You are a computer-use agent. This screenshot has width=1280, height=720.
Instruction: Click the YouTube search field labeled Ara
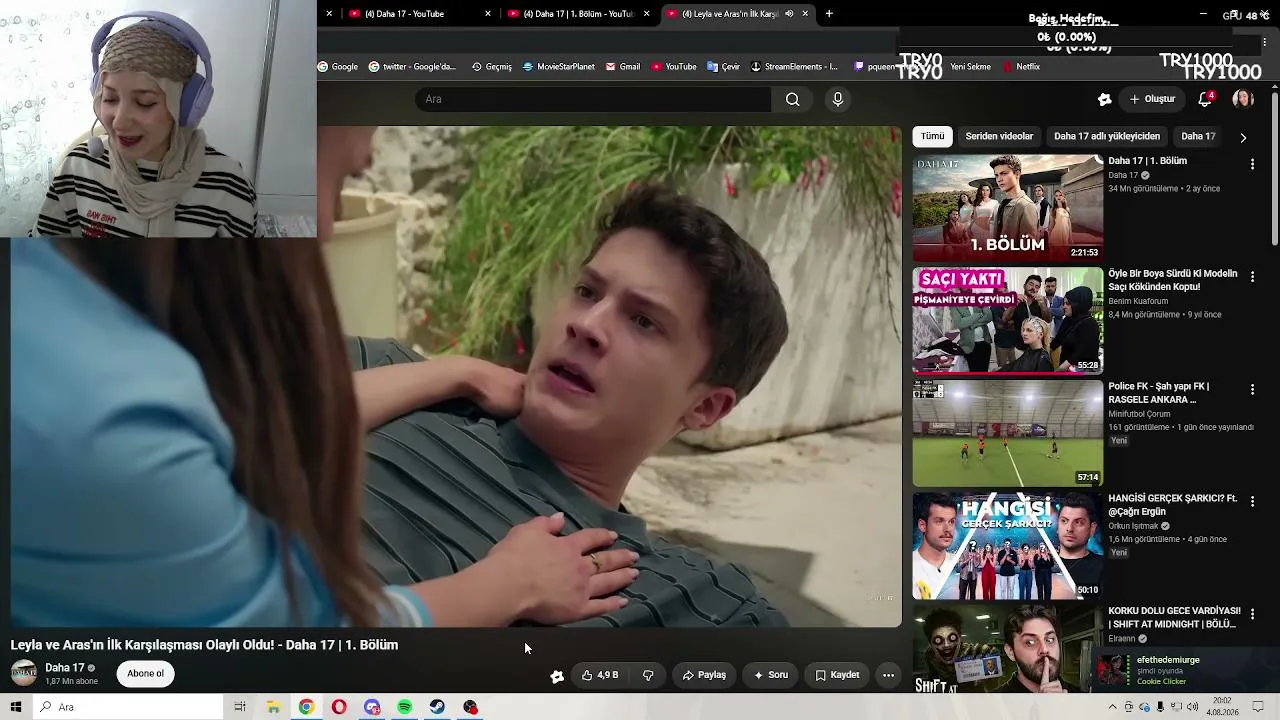pyautogui.click(x=594, y=99)
